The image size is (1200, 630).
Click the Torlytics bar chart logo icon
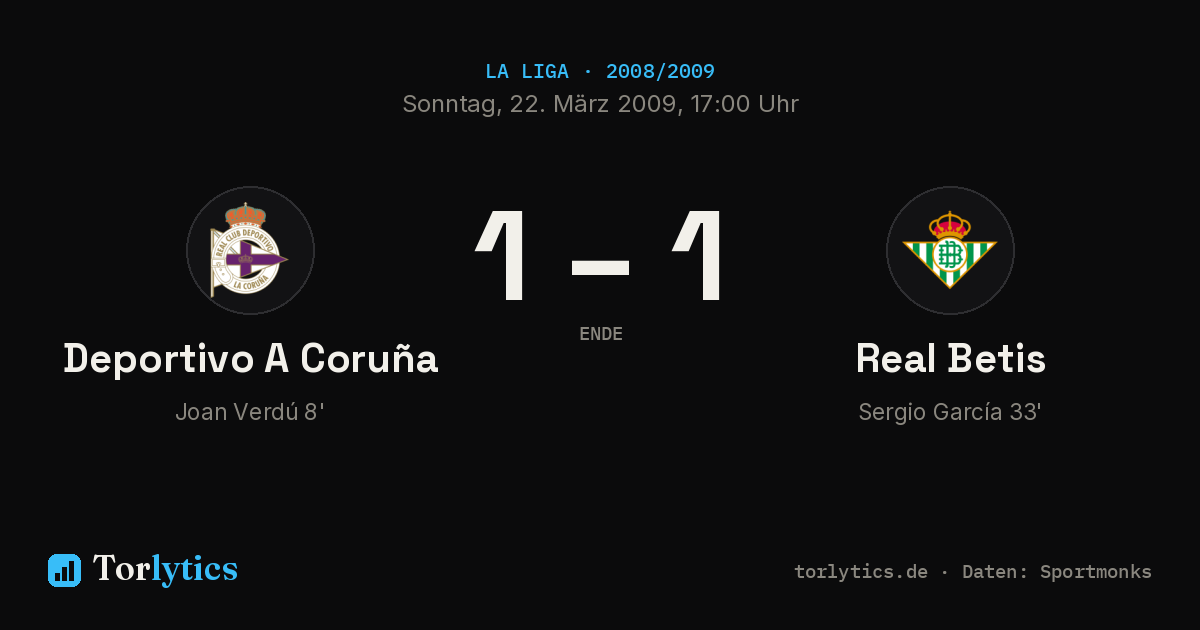[64, 570]
